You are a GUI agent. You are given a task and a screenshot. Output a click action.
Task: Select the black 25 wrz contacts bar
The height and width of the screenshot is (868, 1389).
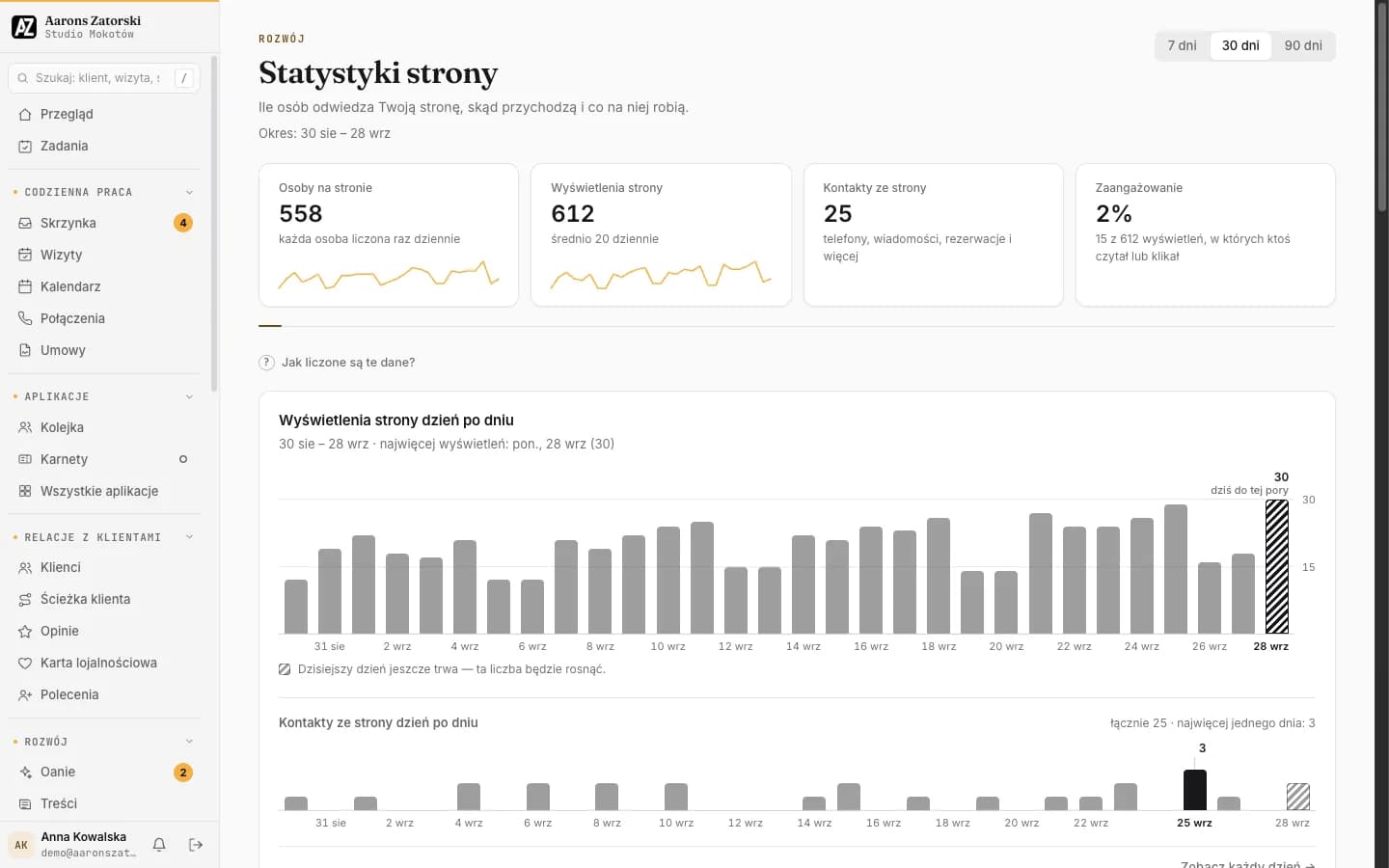tap(1195, 790)
